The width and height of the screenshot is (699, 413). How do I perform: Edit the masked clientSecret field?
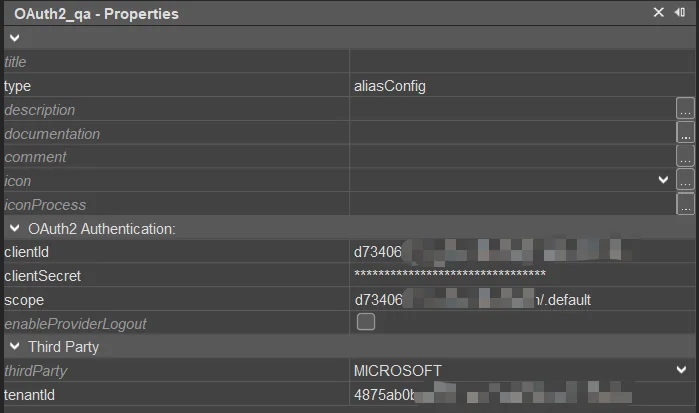click(x=522, y=275)
